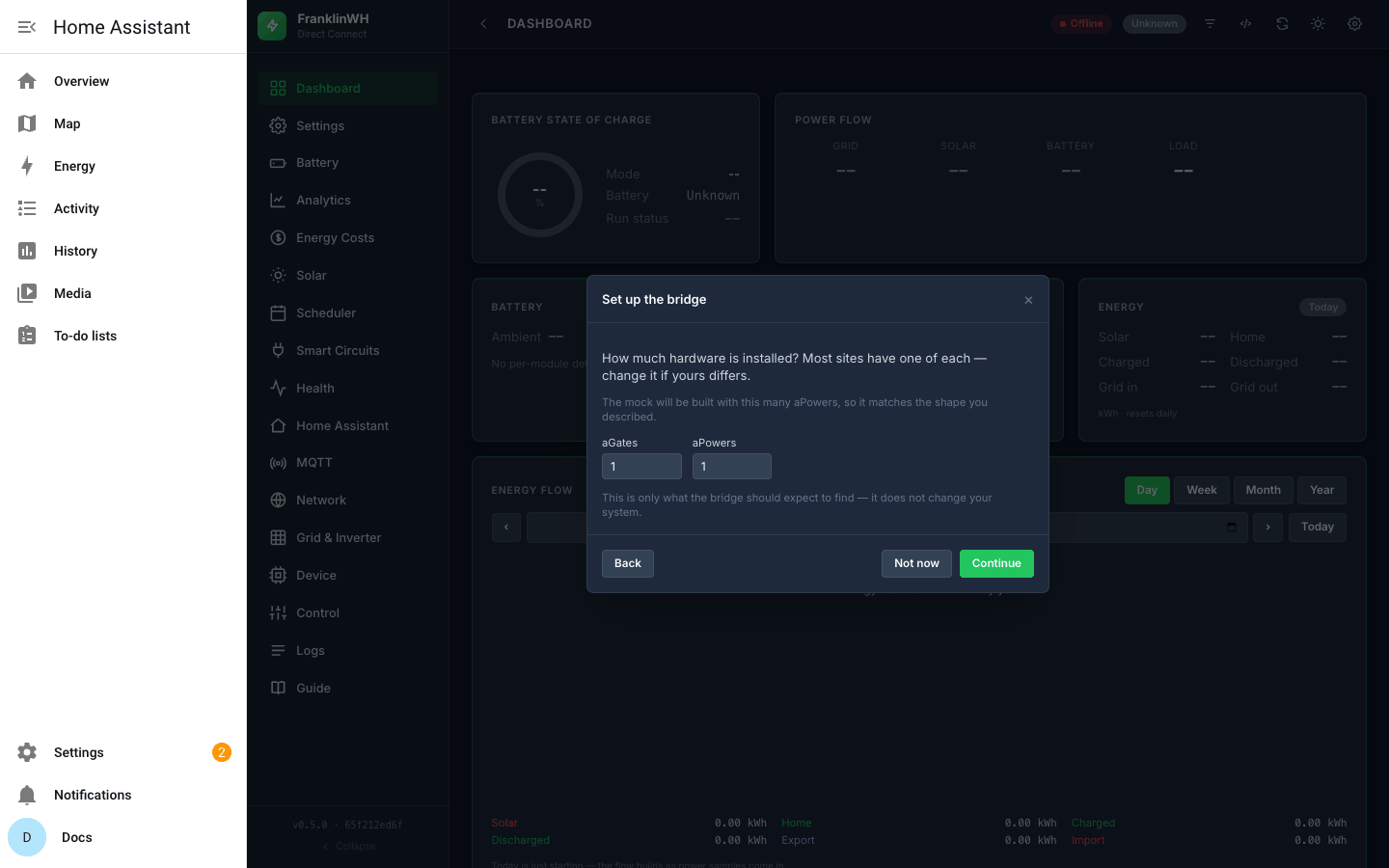Open the Notifications bell icon
The height and width of the screenshot is (868, 1389).
[x=27, y=795]
